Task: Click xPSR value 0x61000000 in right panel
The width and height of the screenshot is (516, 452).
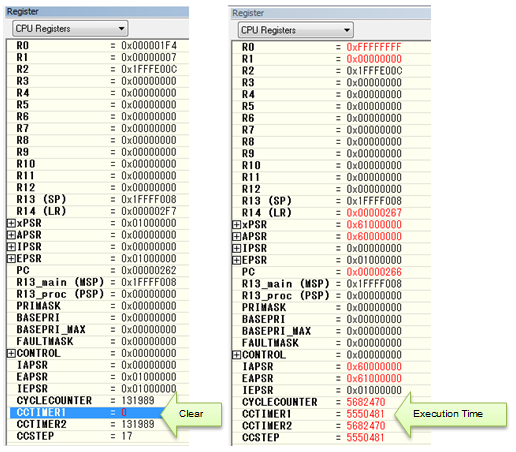Action: click(x=374, y=225)
